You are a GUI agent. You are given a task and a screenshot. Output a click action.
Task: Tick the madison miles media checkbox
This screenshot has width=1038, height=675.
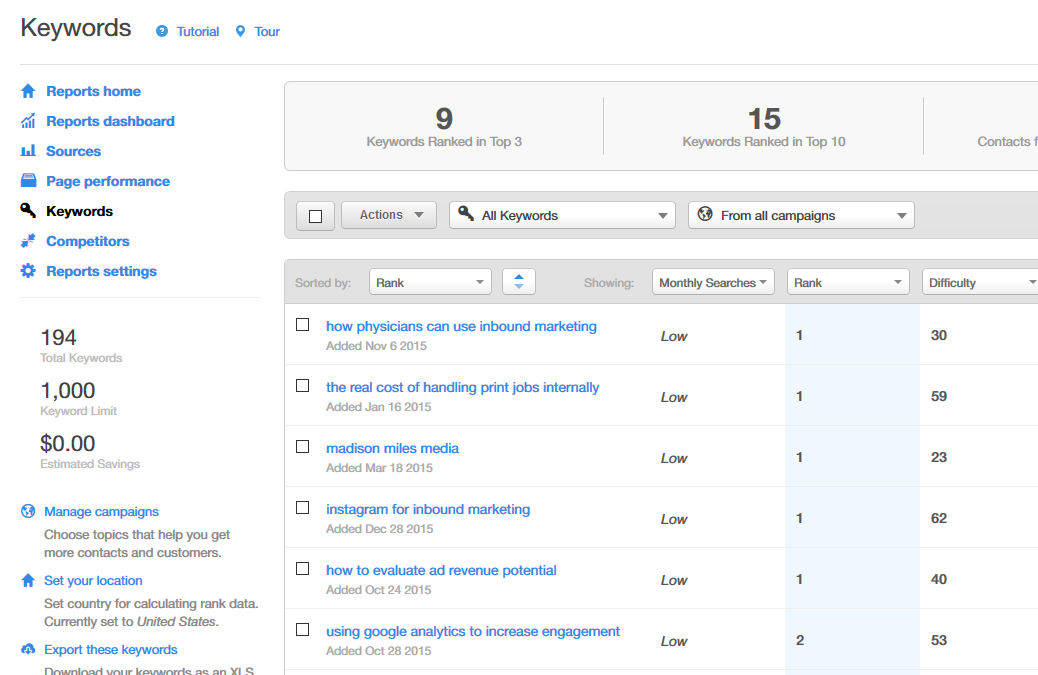pyautogui.click(x=303, y=447)
